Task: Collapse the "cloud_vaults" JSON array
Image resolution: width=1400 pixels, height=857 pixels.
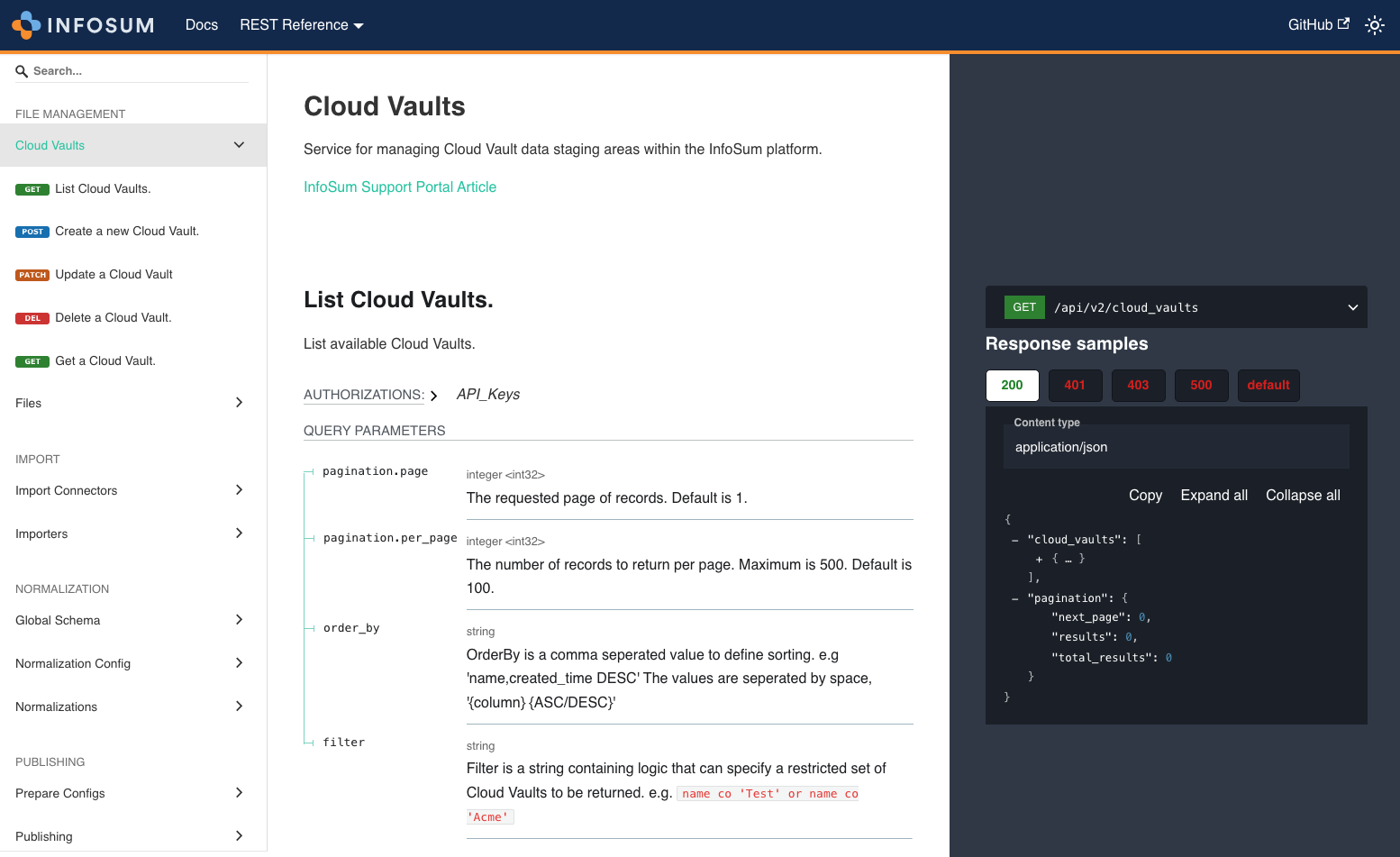Action: point(1015,540)
